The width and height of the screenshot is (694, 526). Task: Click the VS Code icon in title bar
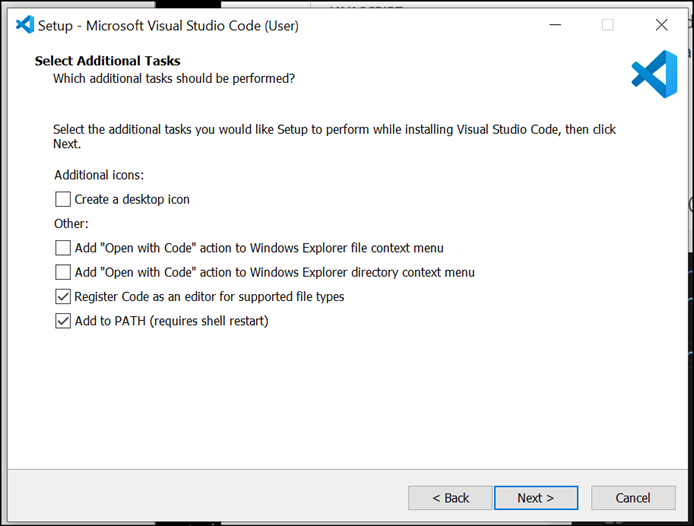[x=25, y=24]
